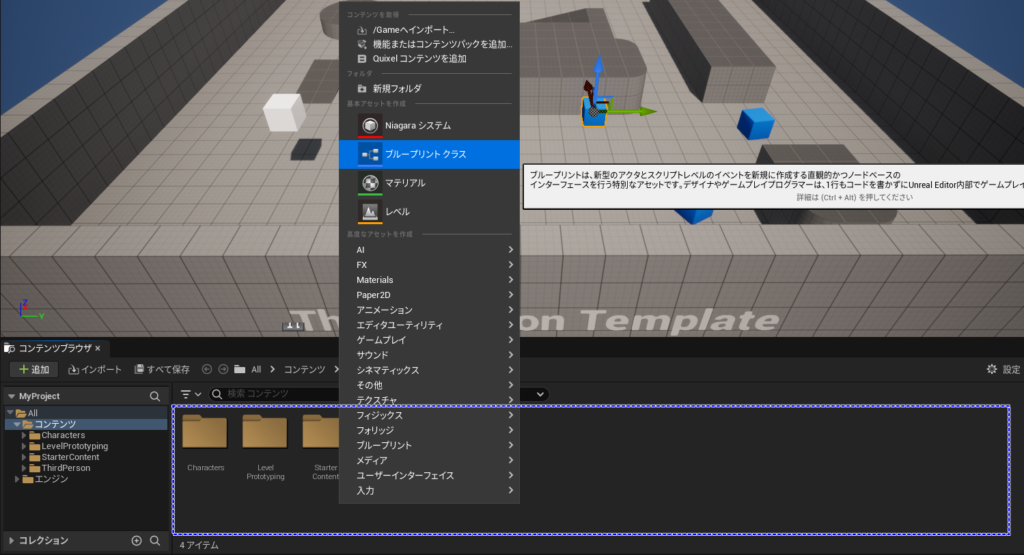This screenshot has width=1024, height=555.
Task: Switch to the コンテンツブラウザ tab
Action: (54, 348)
